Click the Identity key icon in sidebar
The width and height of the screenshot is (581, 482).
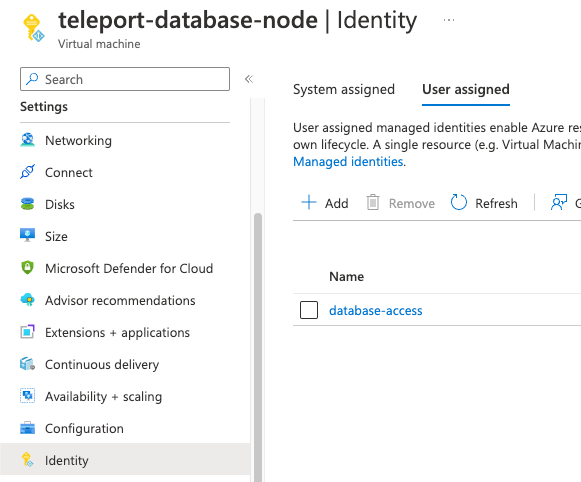pos(27,460)
